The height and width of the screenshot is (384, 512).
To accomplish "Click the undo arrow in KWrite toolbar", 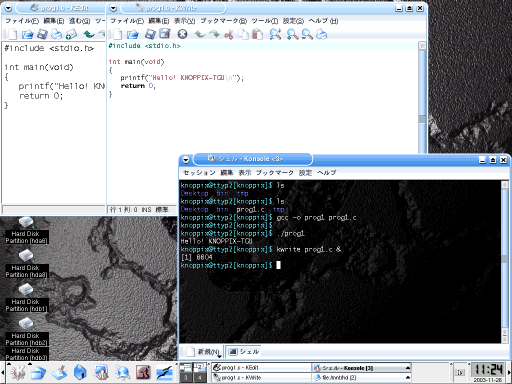I will [200, 34].
